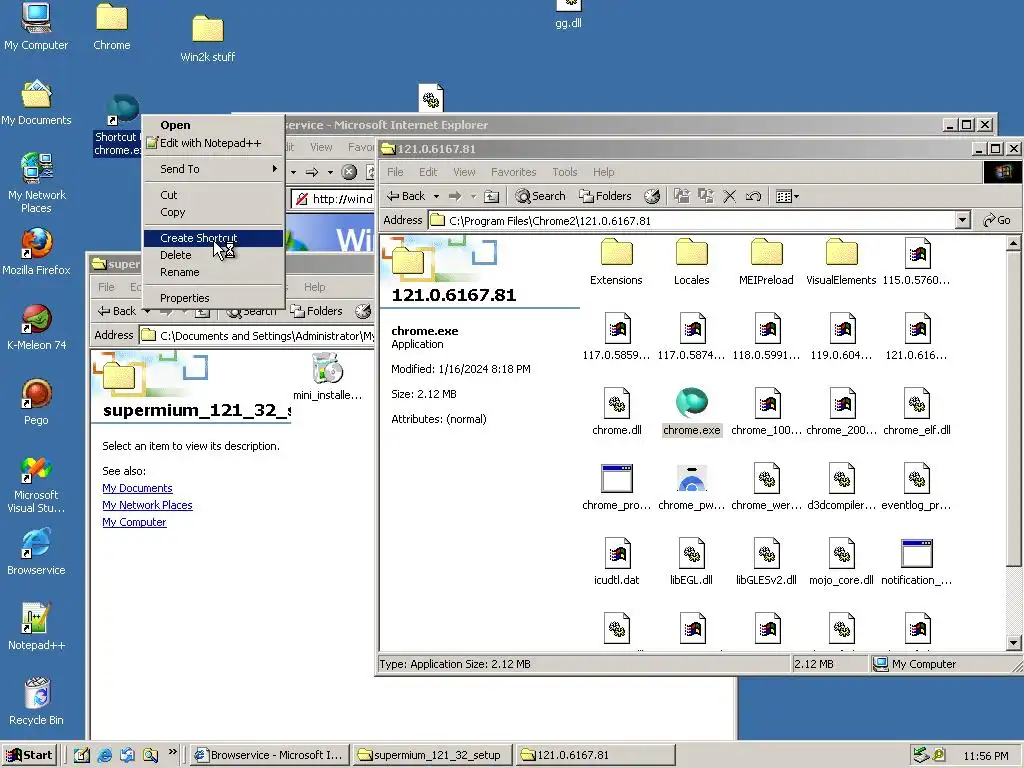Open Microsoft Visual Studio shortcut
The image size is (1024, 768).
[x=36, y=485]
